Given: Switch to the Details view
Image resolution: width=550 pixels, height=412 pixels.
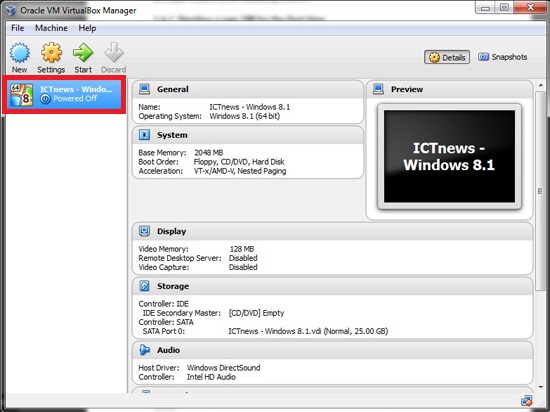Looking at the screenshot, I should click(447, 57).
